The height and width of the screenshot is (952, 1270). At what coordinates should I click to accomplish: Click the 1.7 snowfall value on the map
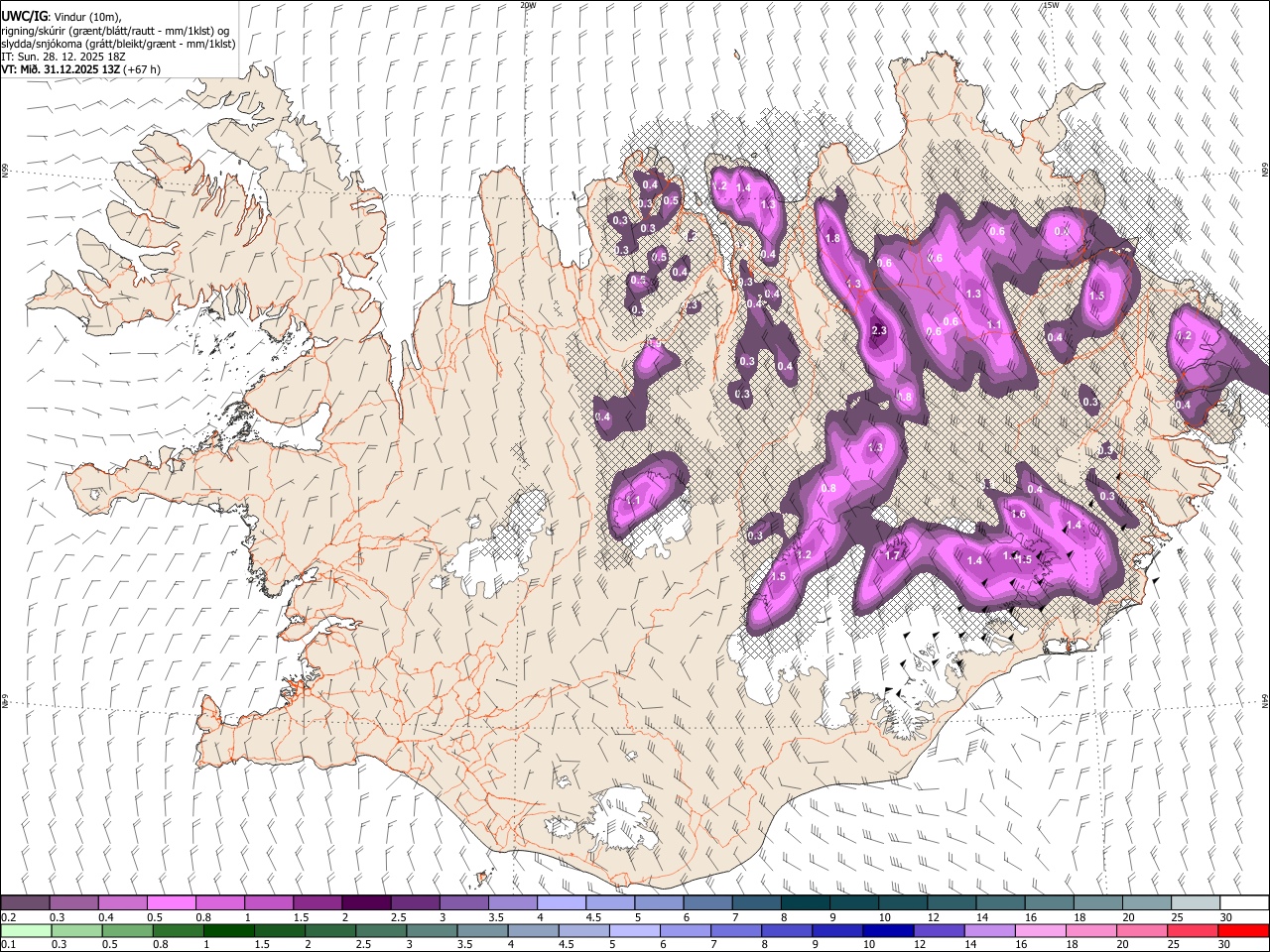coord(892,555)
